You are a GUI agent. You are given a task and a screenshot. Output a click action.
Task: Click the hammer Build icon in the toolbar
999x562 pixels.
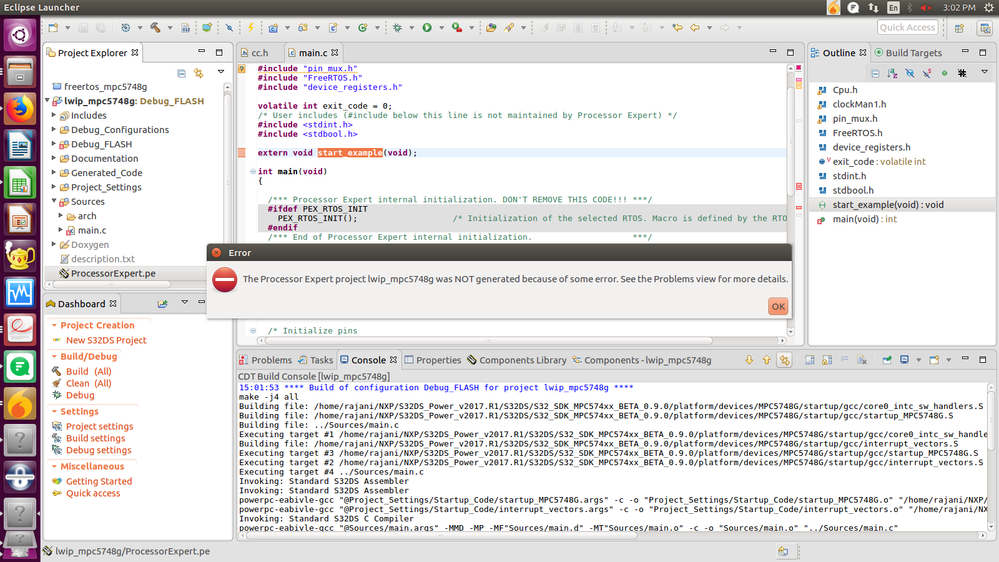click(155, 27)
